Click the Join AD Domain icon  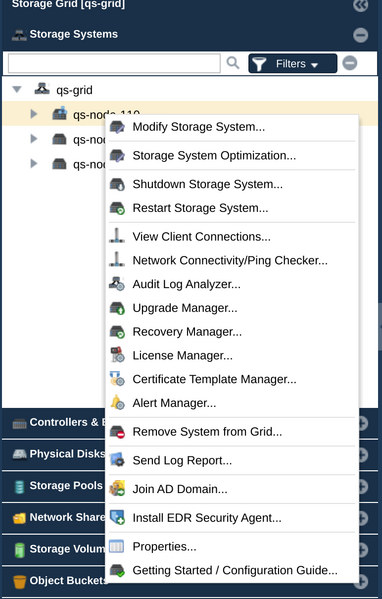coord(117,489)
